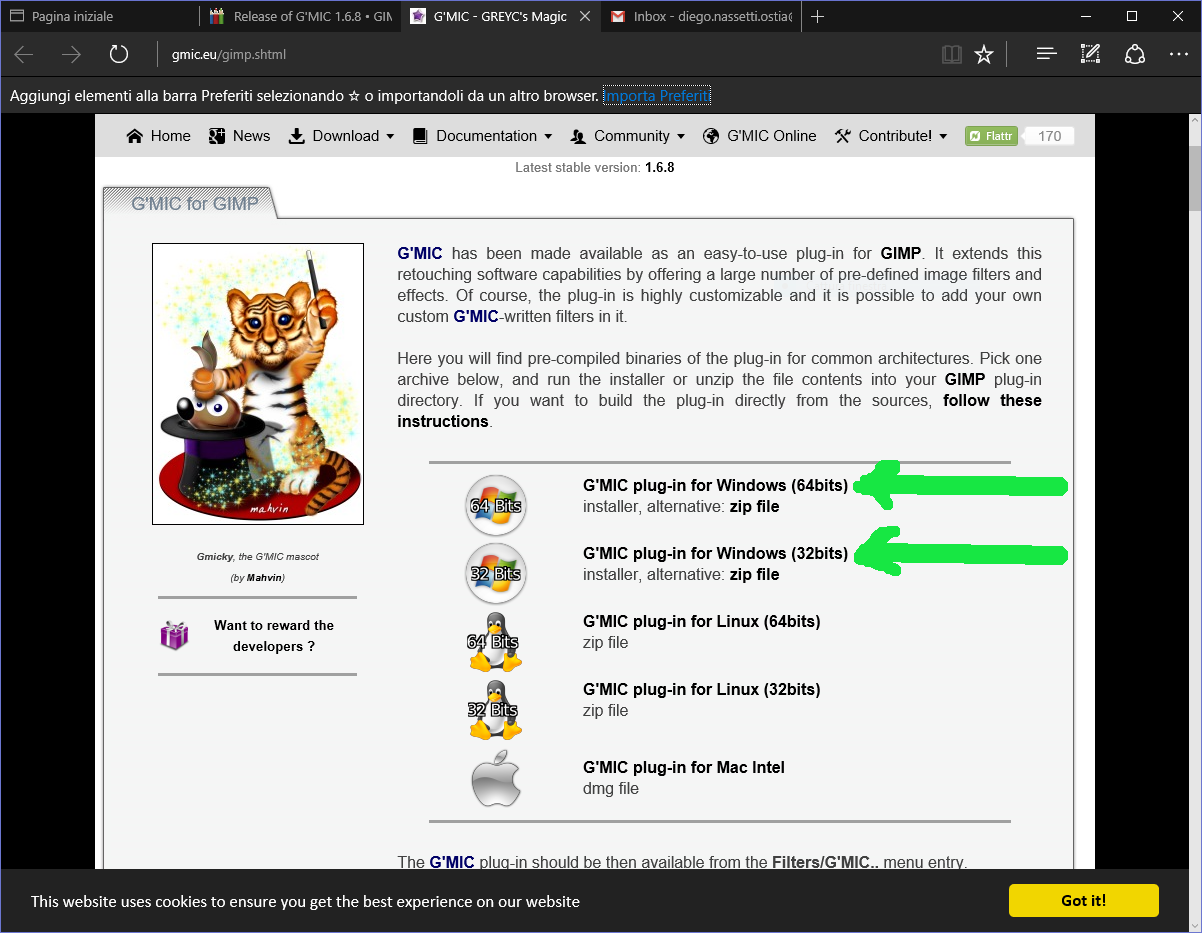The height and width of the screenshot is (933, 1202).
Task: Go to Home in site navigation
Action: point(158,136)
